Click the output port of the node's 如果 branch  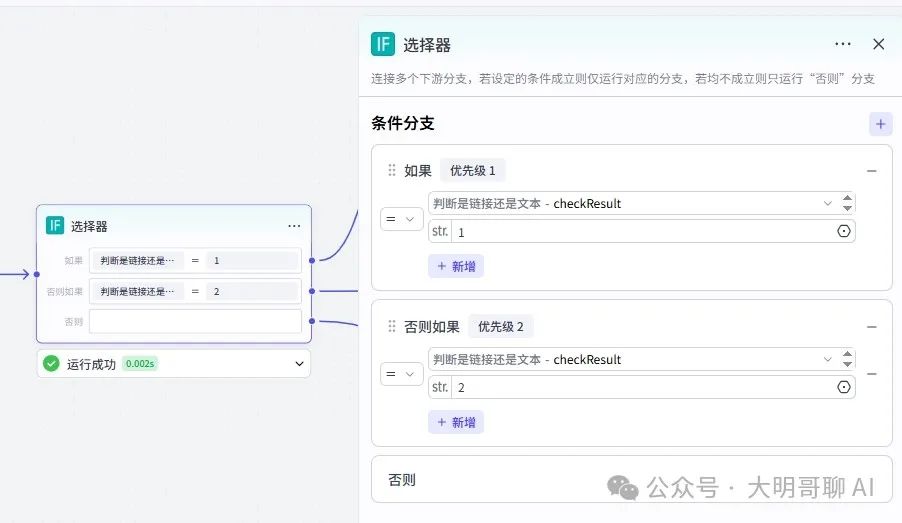(312, 261)
